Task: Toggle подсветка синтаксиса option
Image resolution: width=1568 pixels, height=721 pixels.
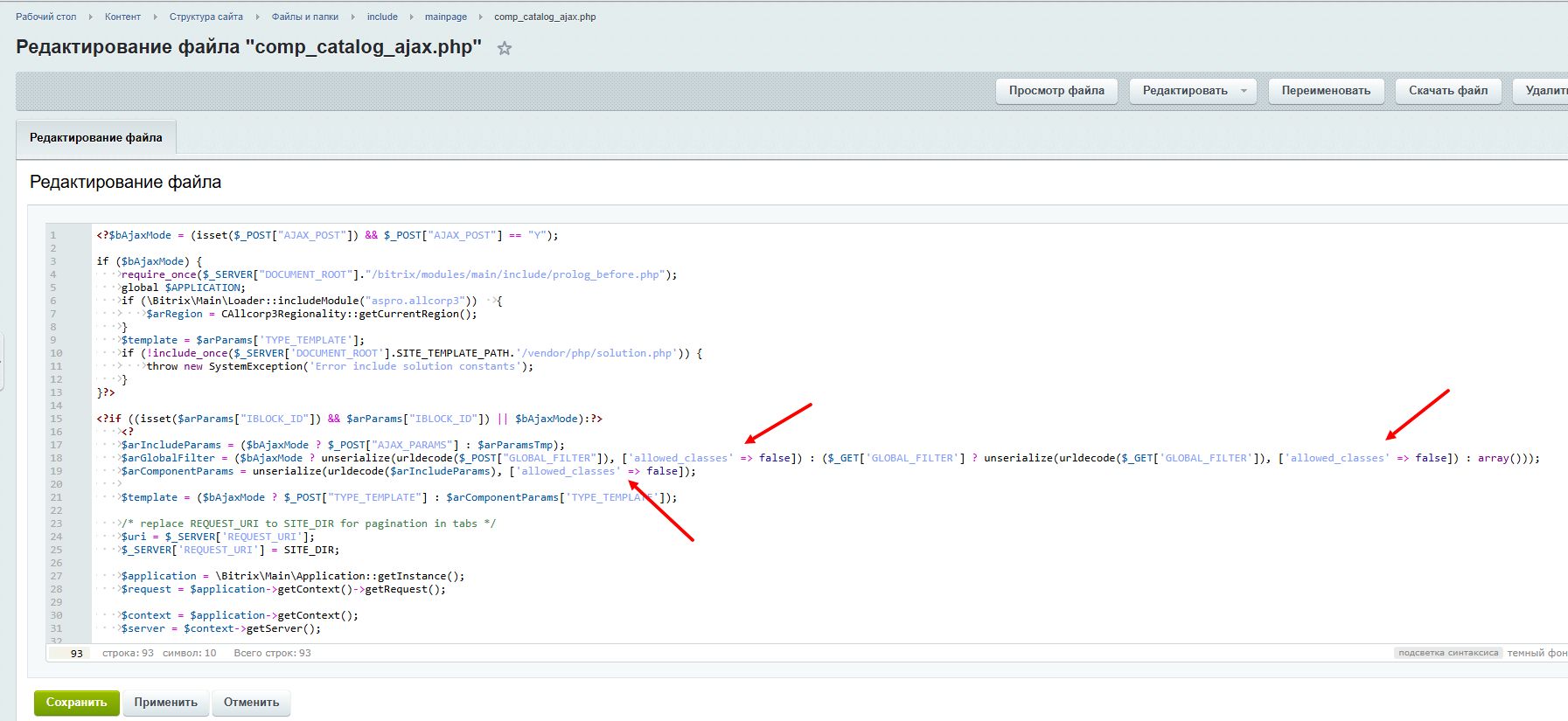Action: [1447, 653]
